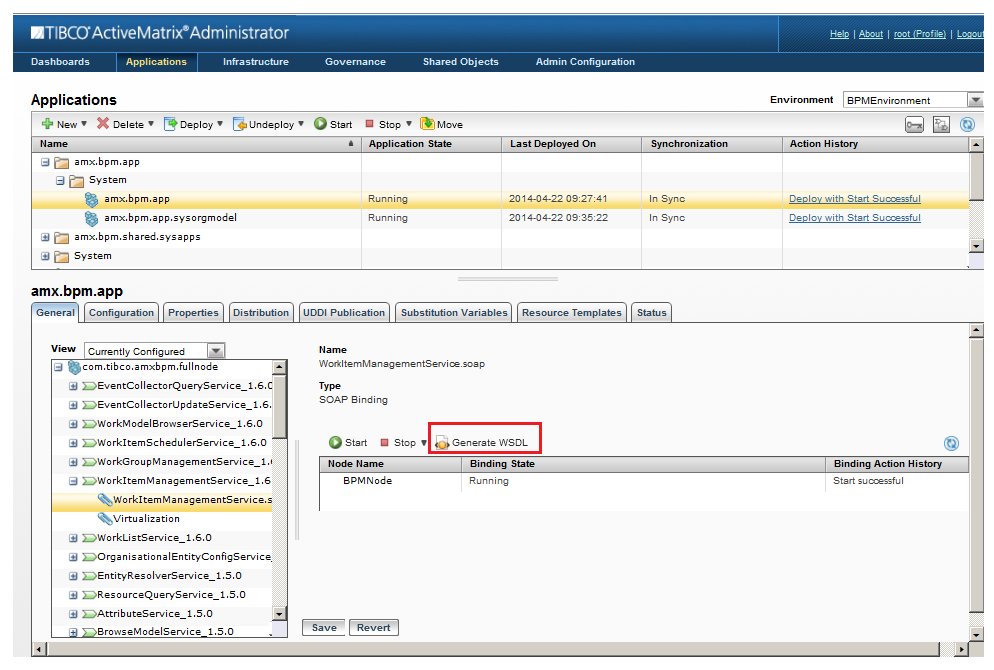
Task: Expand the WorkModelBrowserService_1.6.0 node
Action: point(73,424)
